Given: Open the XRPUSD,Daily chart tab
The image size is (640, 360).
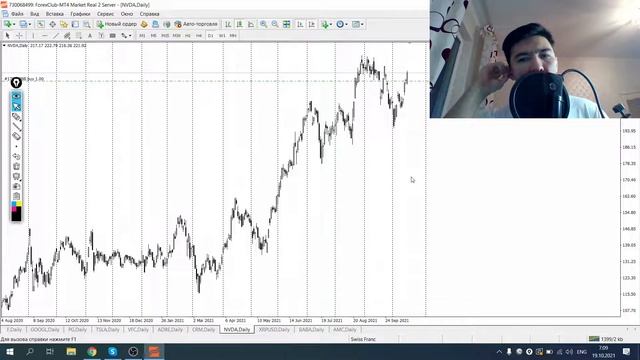Looking at the screenshot, I should [x=274, y=329].
